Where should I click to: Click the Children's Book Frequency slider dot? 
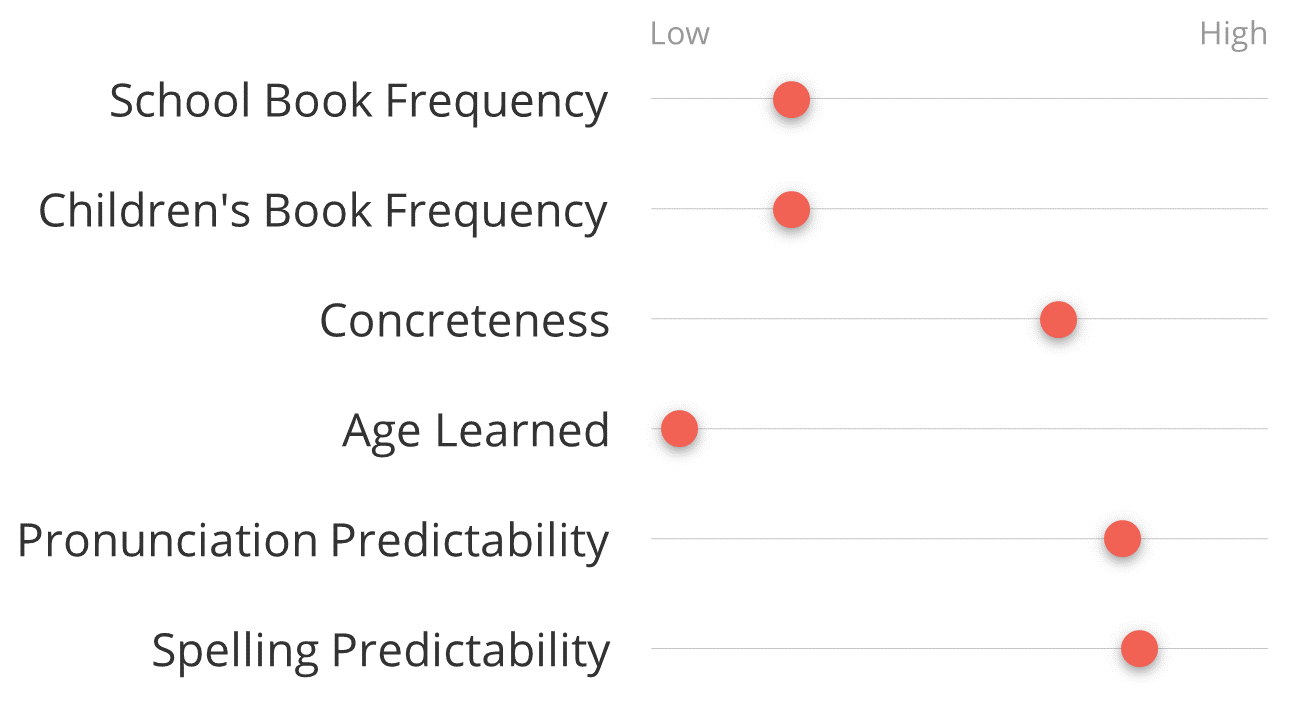click(791, 210)
